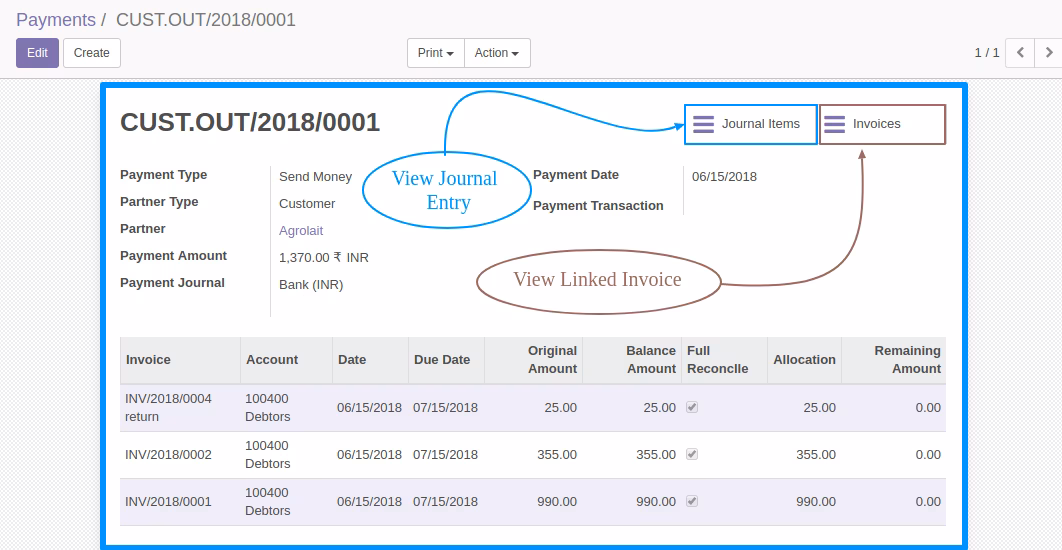Click the pager counter 1 / 1
Screen dimensions: 1062x550
pos(987,53)
